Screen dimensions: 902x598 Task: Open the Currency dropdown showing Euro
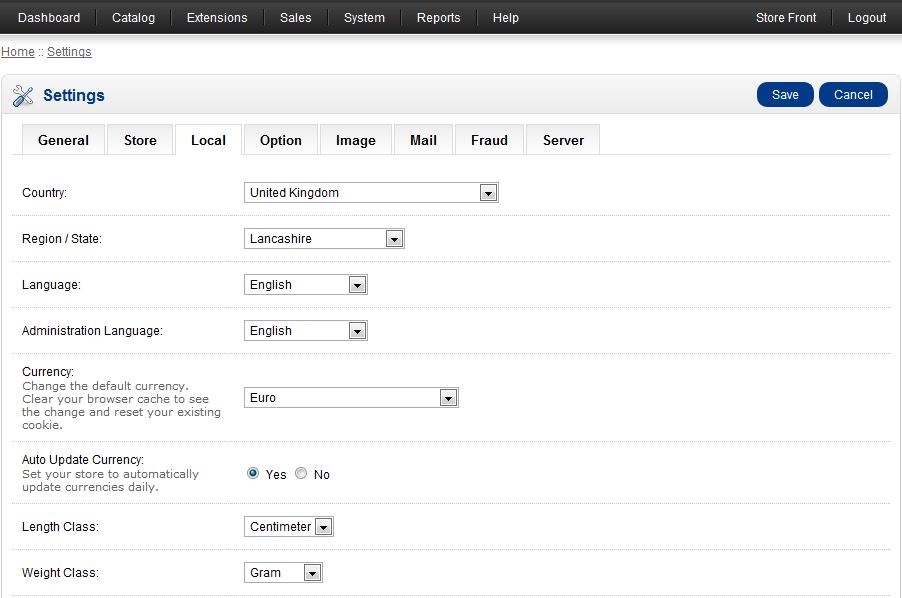[x=351, y=398]
